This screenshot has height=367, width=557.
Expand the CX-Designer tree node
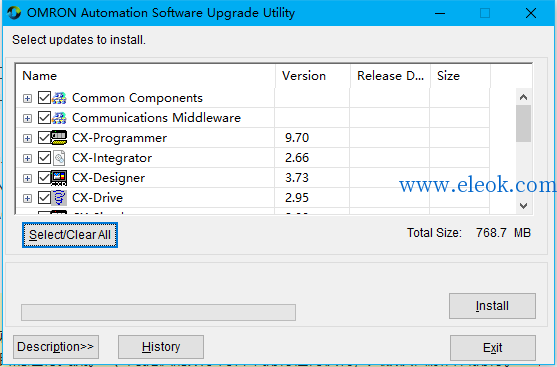pyautogui.click(x=27, y=178)
